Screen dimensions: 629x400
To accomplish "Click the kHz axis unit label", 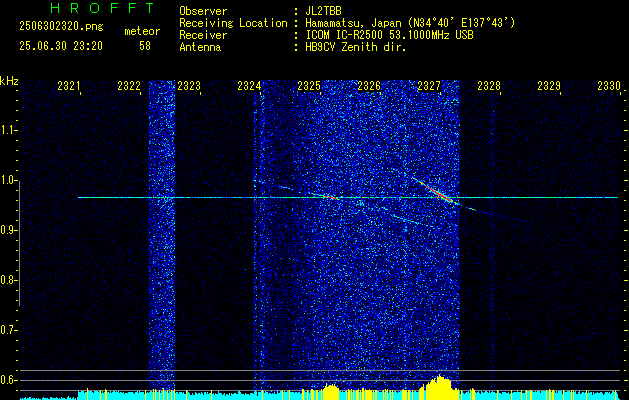I will click(9, 81).
